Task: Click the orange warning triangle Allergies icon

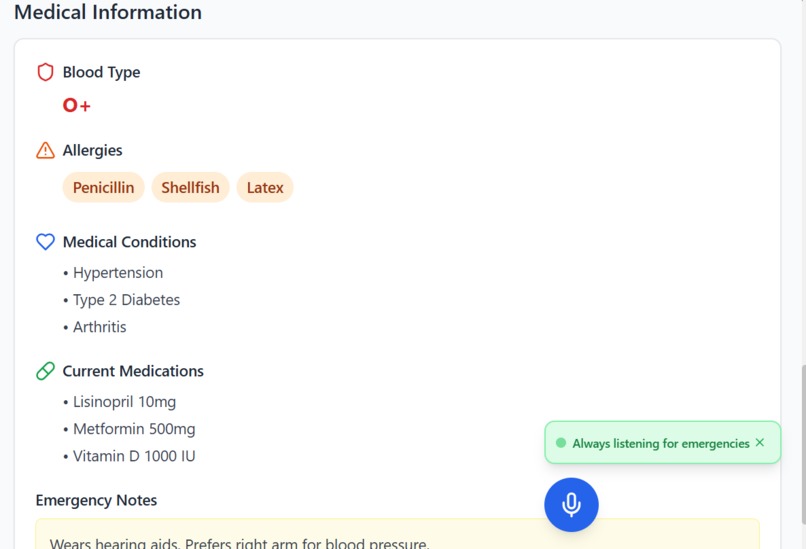Action: 45,150
